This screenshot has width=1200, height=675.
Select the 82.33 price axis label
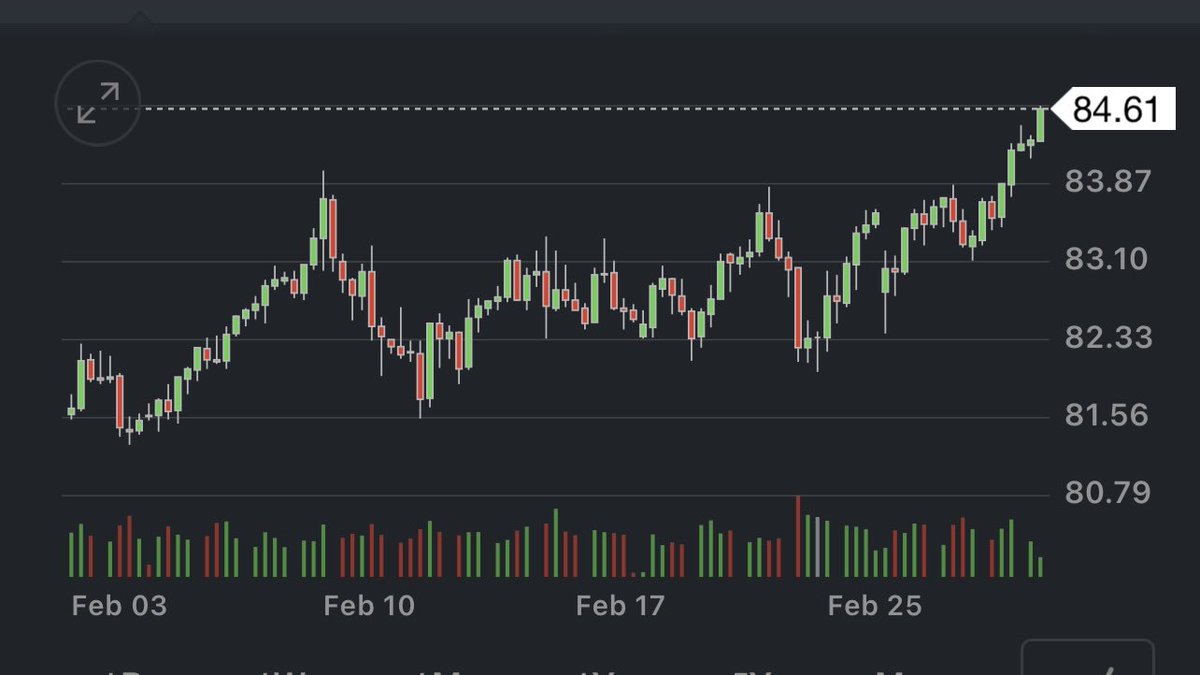[x=1108, y=338]
